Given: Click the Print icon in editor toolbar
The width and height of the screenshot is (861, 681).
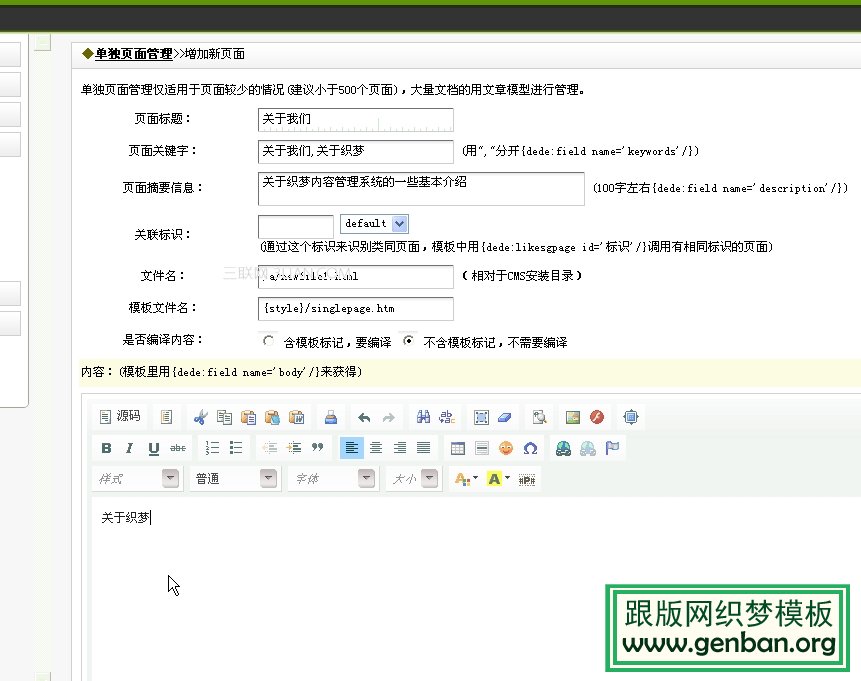Looking at the screenshot, I should (x=330, y=417).
